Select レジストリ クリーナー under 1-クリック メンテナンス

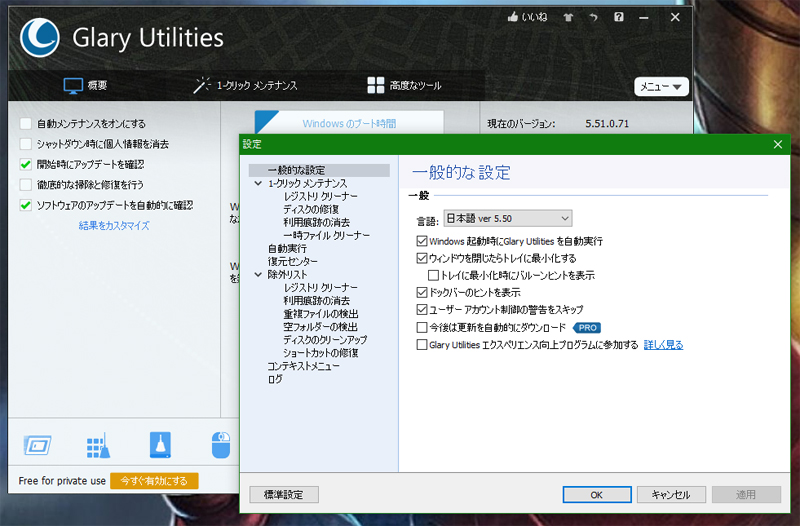click(320, 196)
